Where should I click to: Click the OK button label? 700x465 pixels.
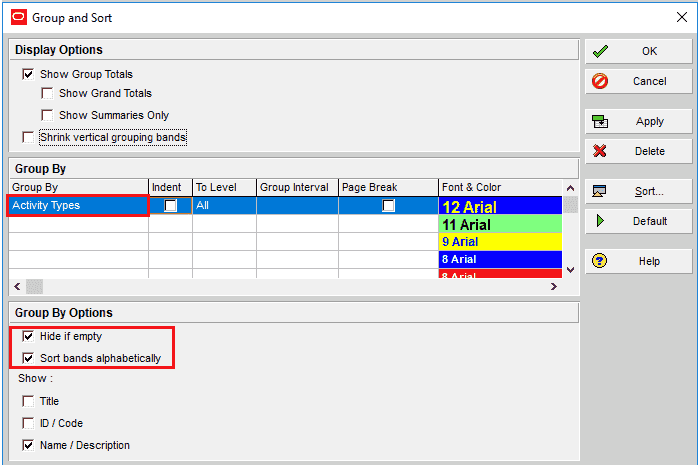(650, 51)
